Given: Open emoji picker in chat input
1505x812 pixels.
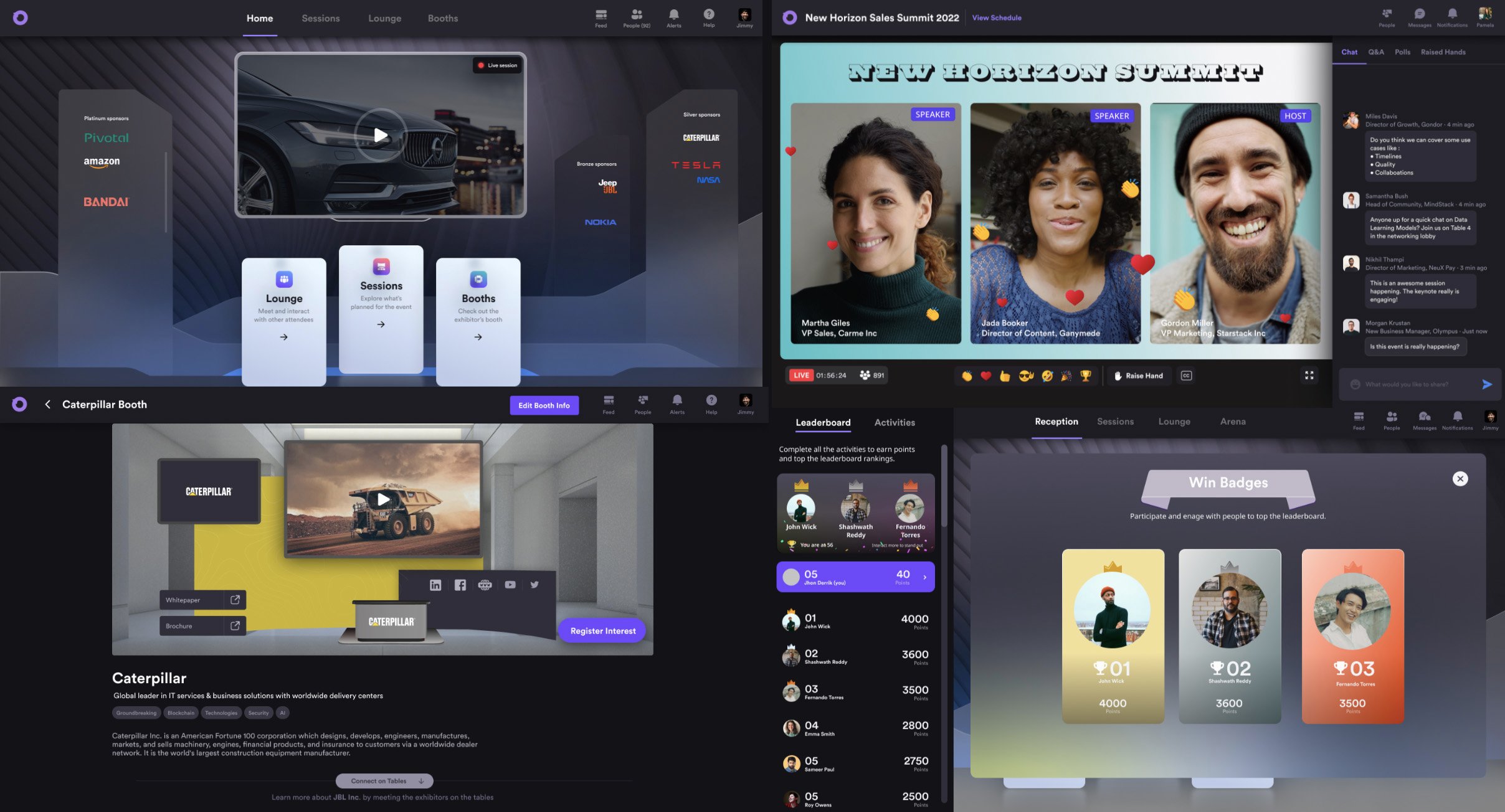Looking at the screenshot, I should click(1354, 384).
